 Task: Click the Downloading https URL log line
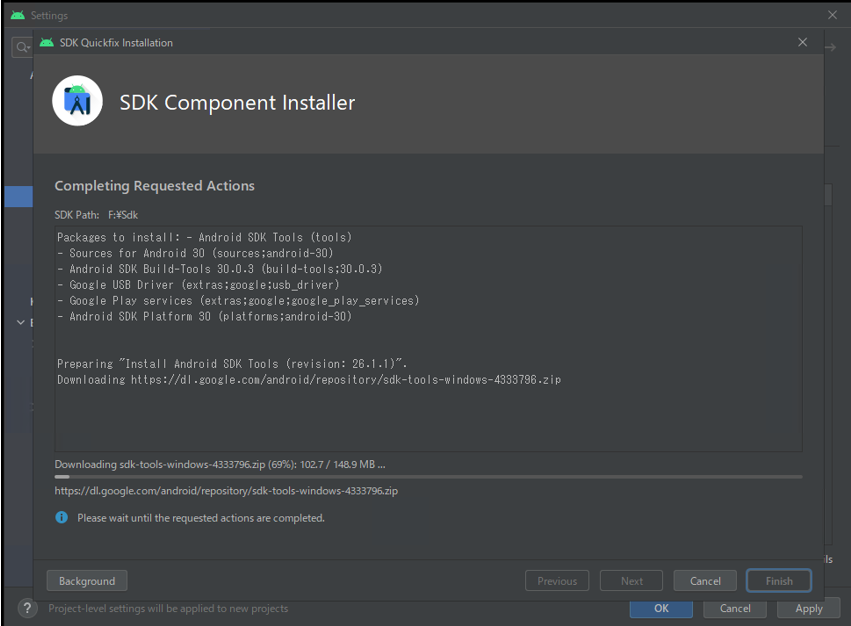[309, 380]
